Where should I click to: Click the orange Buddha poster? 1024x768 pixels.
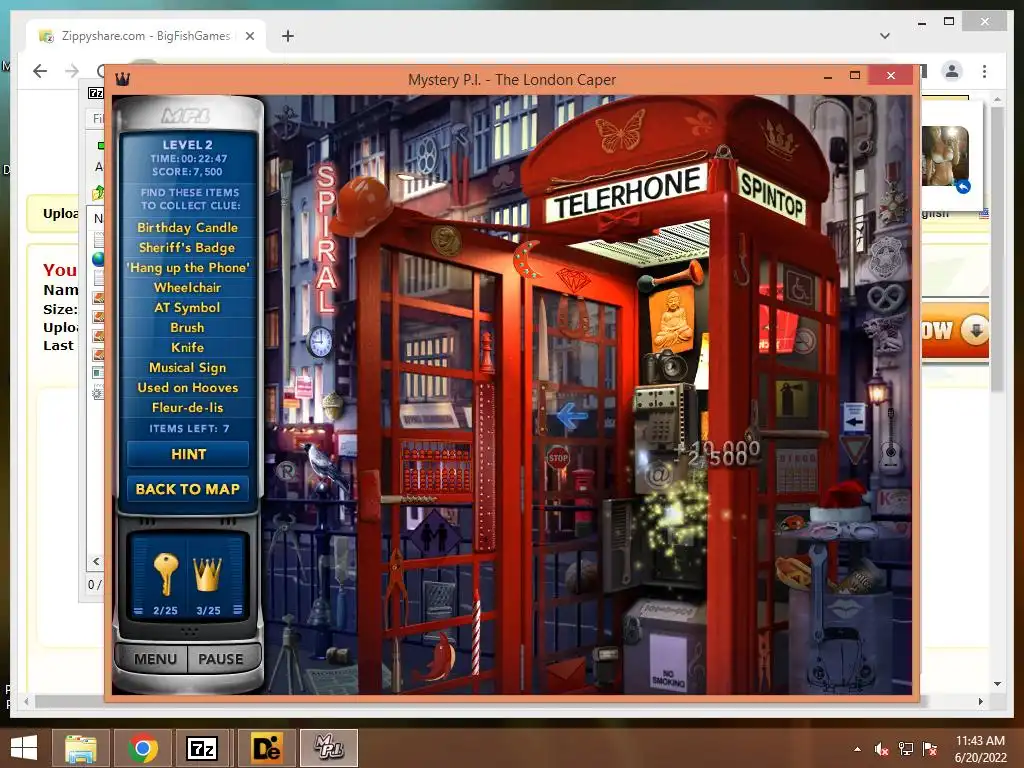pyautogui.click(x=672, y=317)
